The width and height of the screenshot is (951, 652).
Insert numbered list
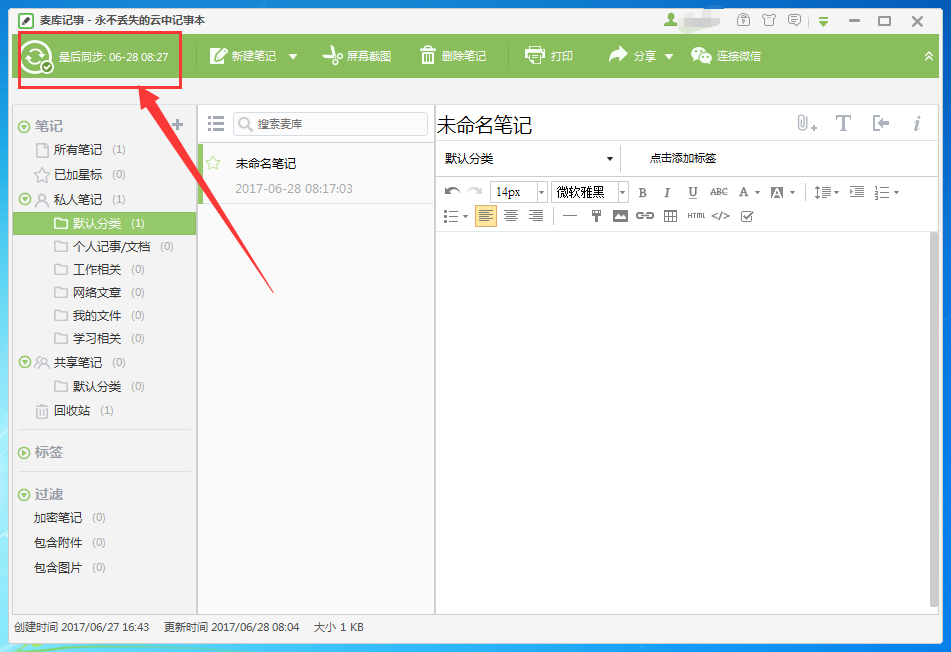pos(886,193)
